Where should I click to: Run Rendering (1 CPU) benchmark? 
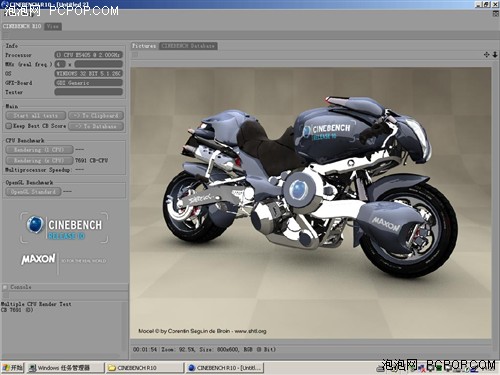[x=39, y=150]
